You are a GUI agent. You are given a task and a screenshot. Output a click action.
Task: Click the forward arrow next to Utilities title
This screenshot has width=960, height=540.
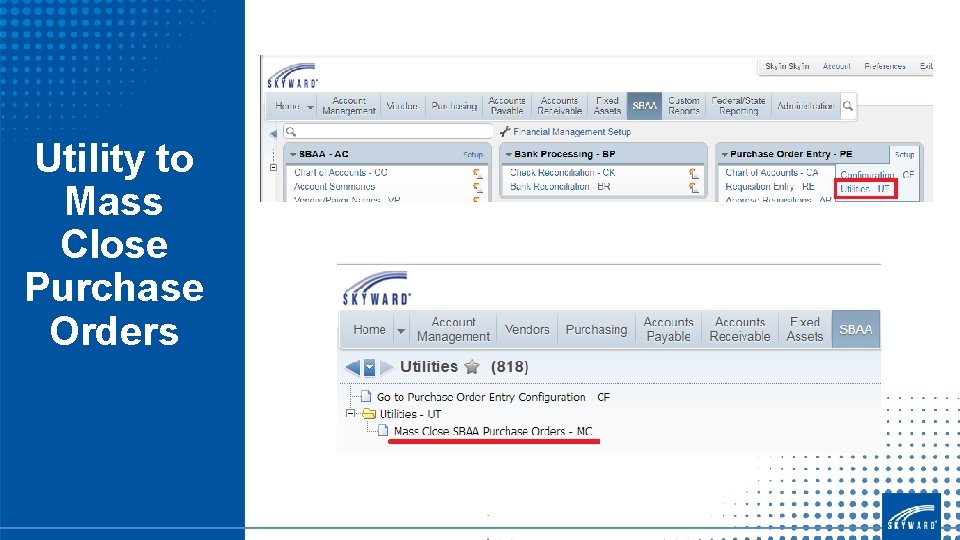pyautogui.click(x=386, y=367)
